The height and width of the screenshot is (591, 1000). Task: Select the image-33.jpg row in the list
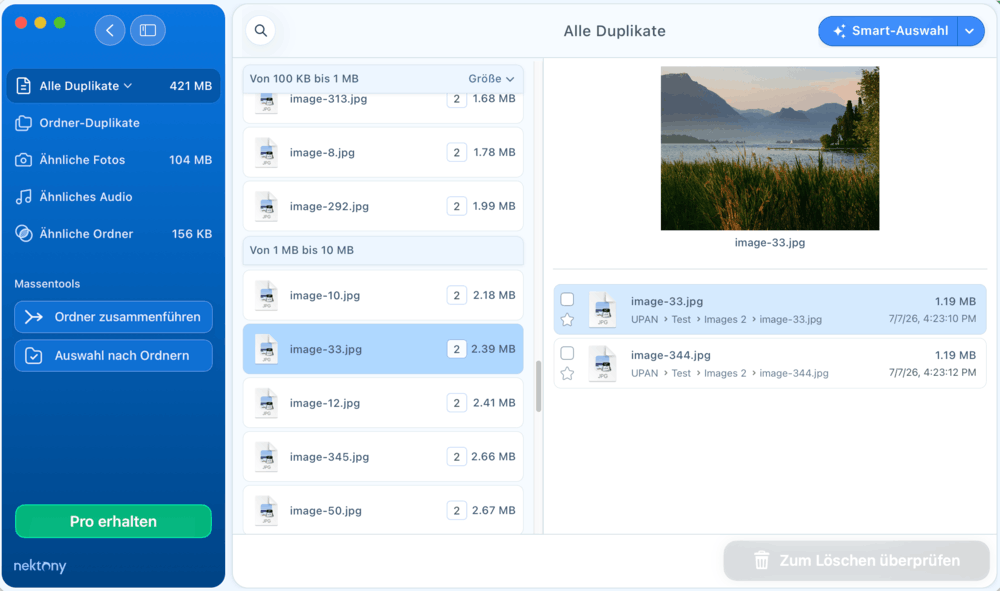pyautogui.click(x=383, y=349)
